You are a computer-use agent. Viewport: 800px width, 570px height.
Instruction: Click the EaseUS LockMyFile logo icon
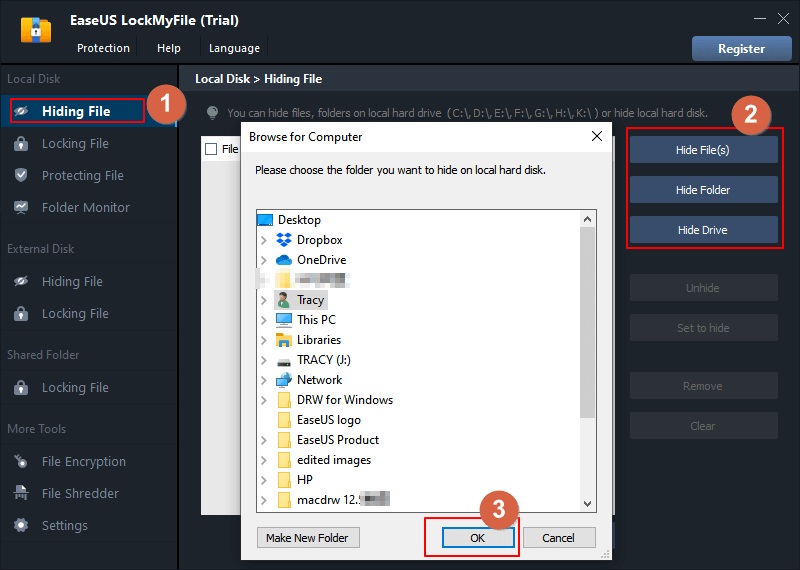(x=36, y=30)
